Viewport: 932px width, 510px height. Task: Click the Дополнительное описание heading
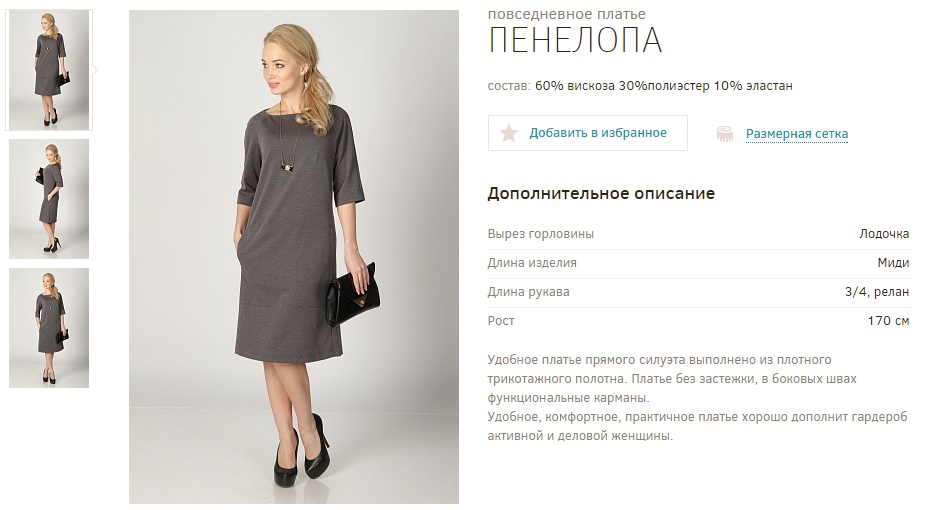(601, 193)
